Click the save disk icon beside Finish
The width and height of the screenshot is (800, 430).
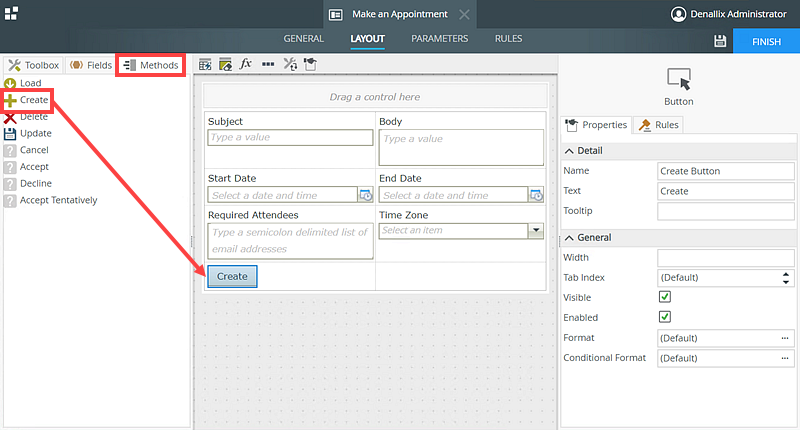720,41
